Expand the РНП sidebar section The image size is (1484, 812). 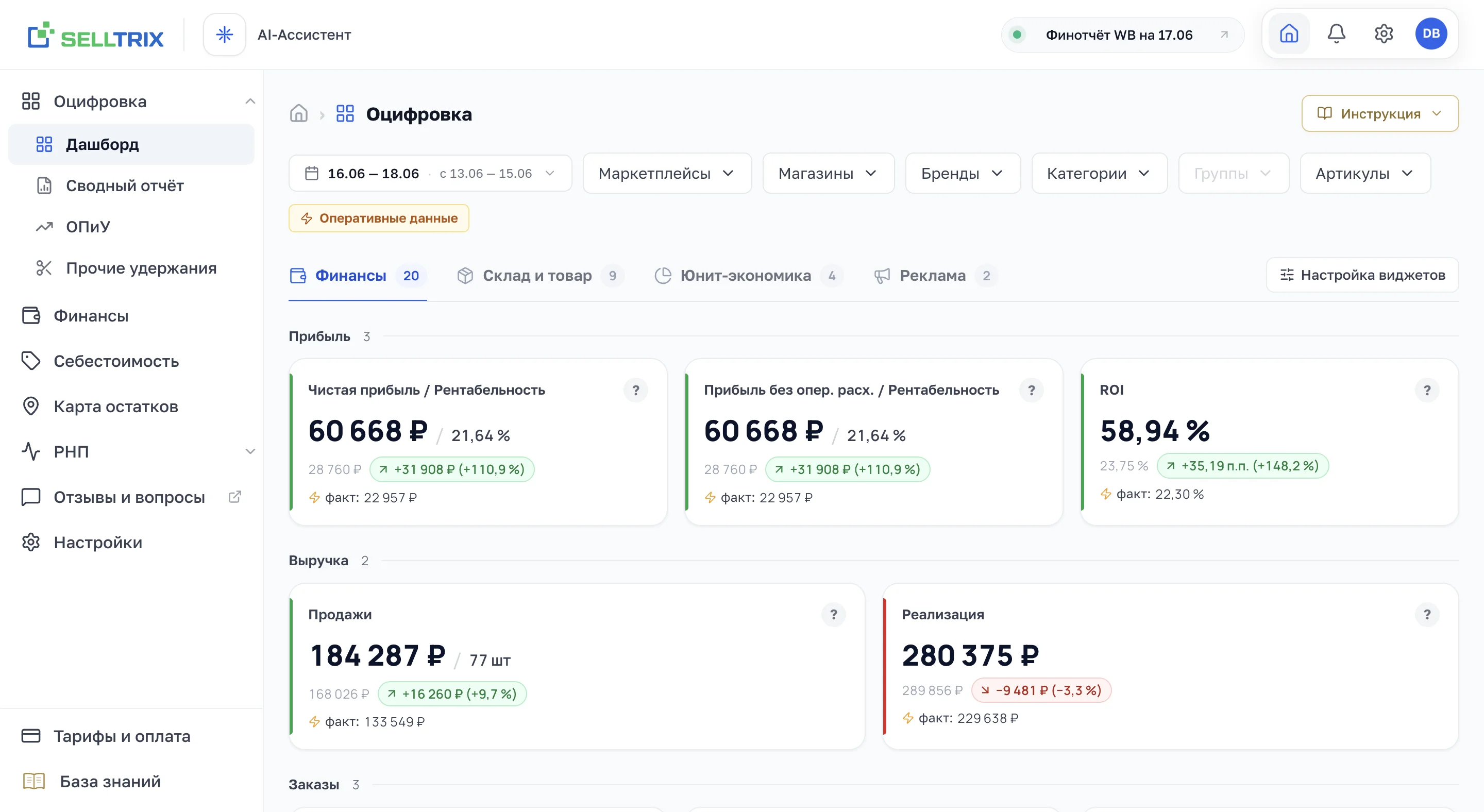pos(249,451)
